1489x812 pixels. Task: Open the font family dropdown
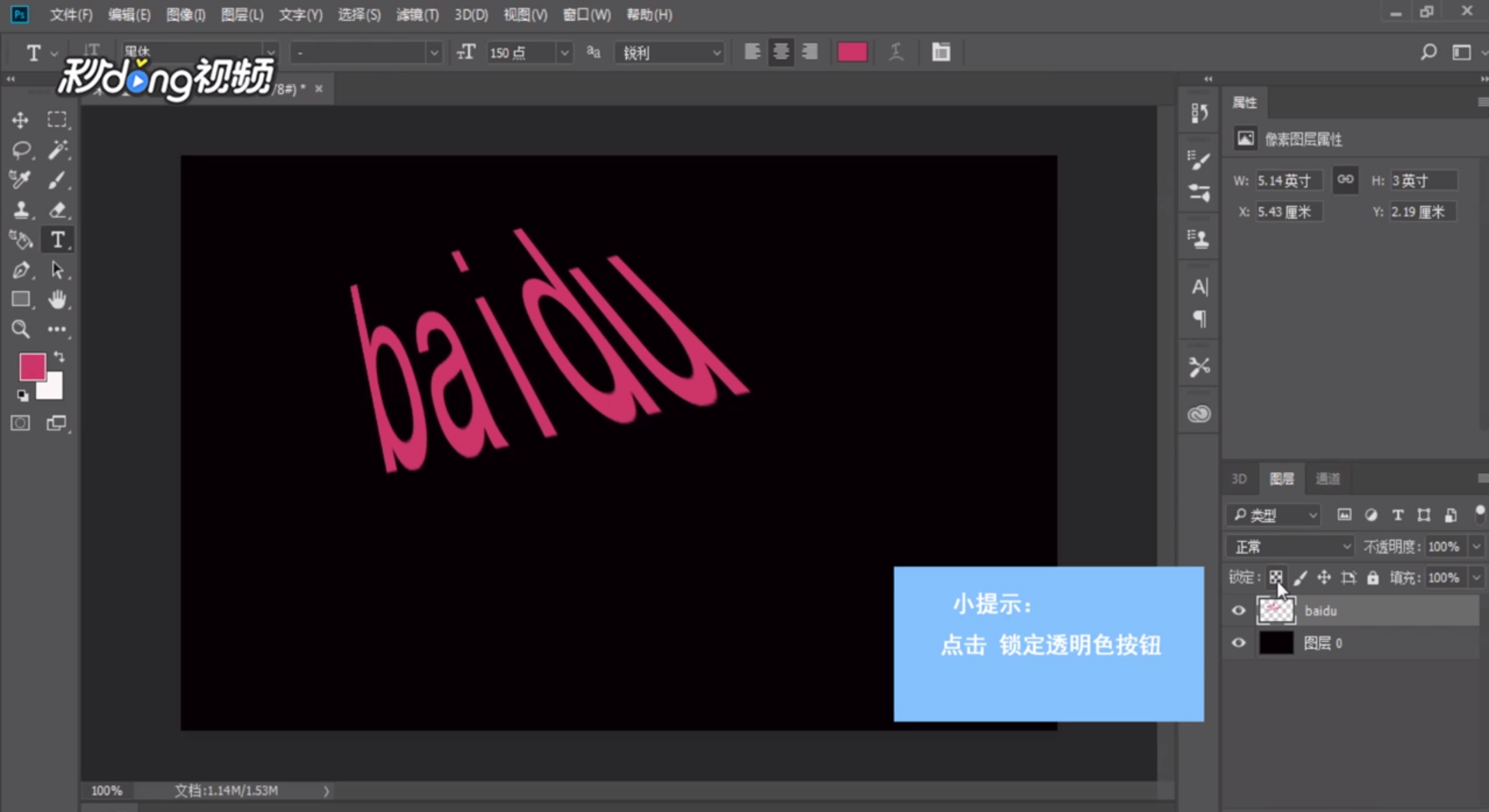click(270, 52)
